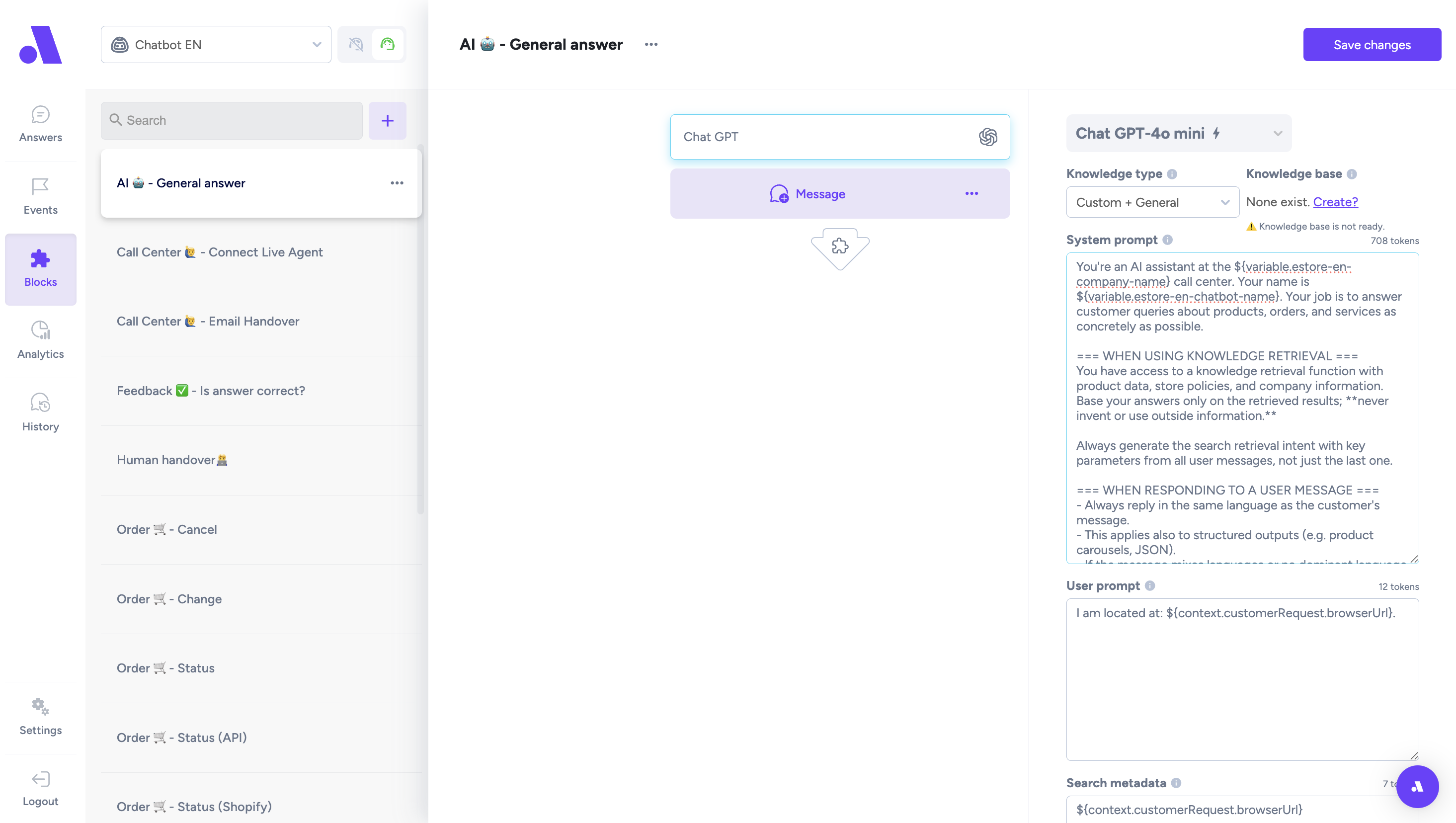Screen dimensions: 1456x823
Task: Click the Knowledge base info icon
Action: pyautogui.click(x=1352, y=174)
